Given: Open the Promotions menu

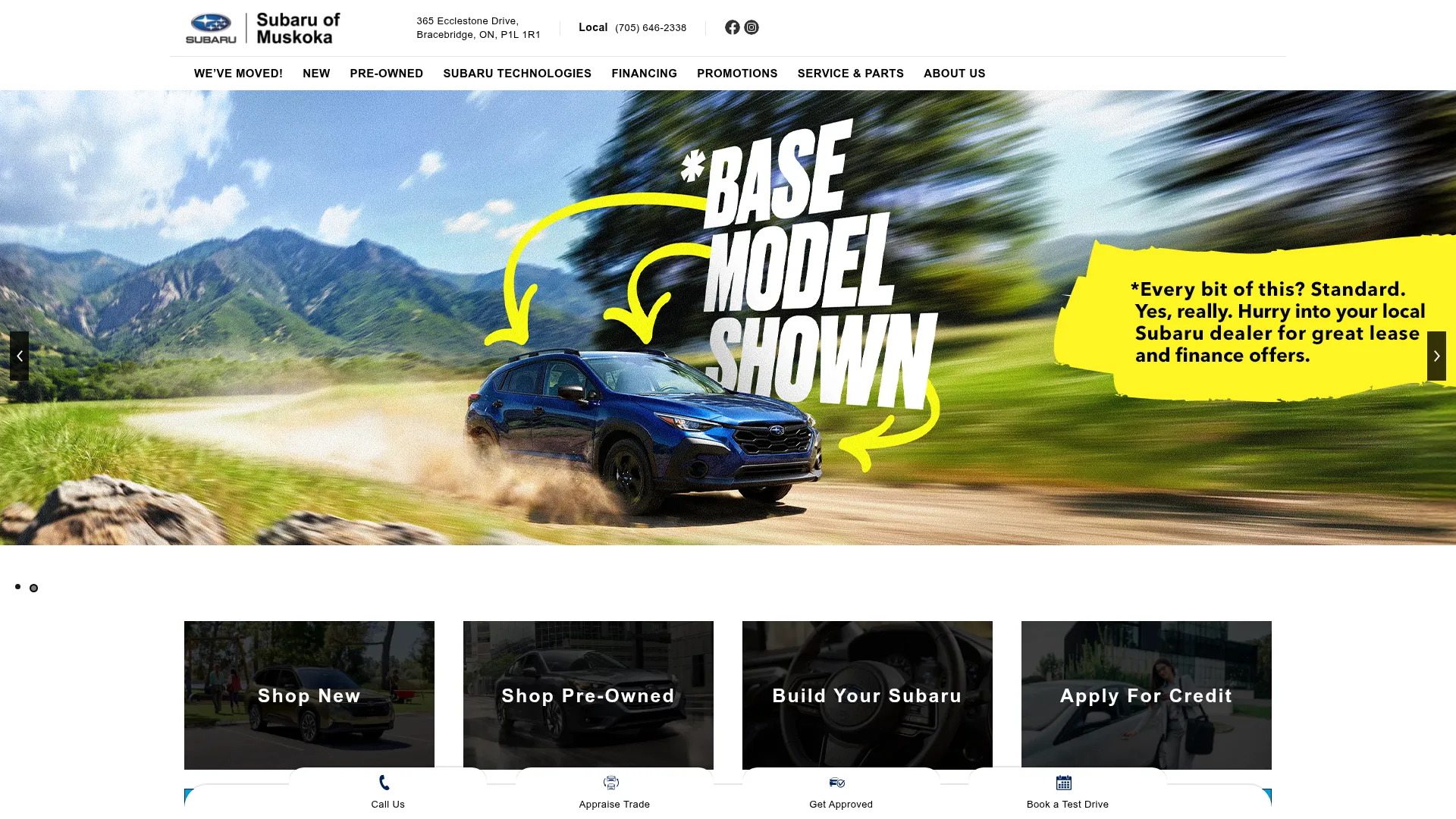Looking at the screenshot, I should pos(737,74).
